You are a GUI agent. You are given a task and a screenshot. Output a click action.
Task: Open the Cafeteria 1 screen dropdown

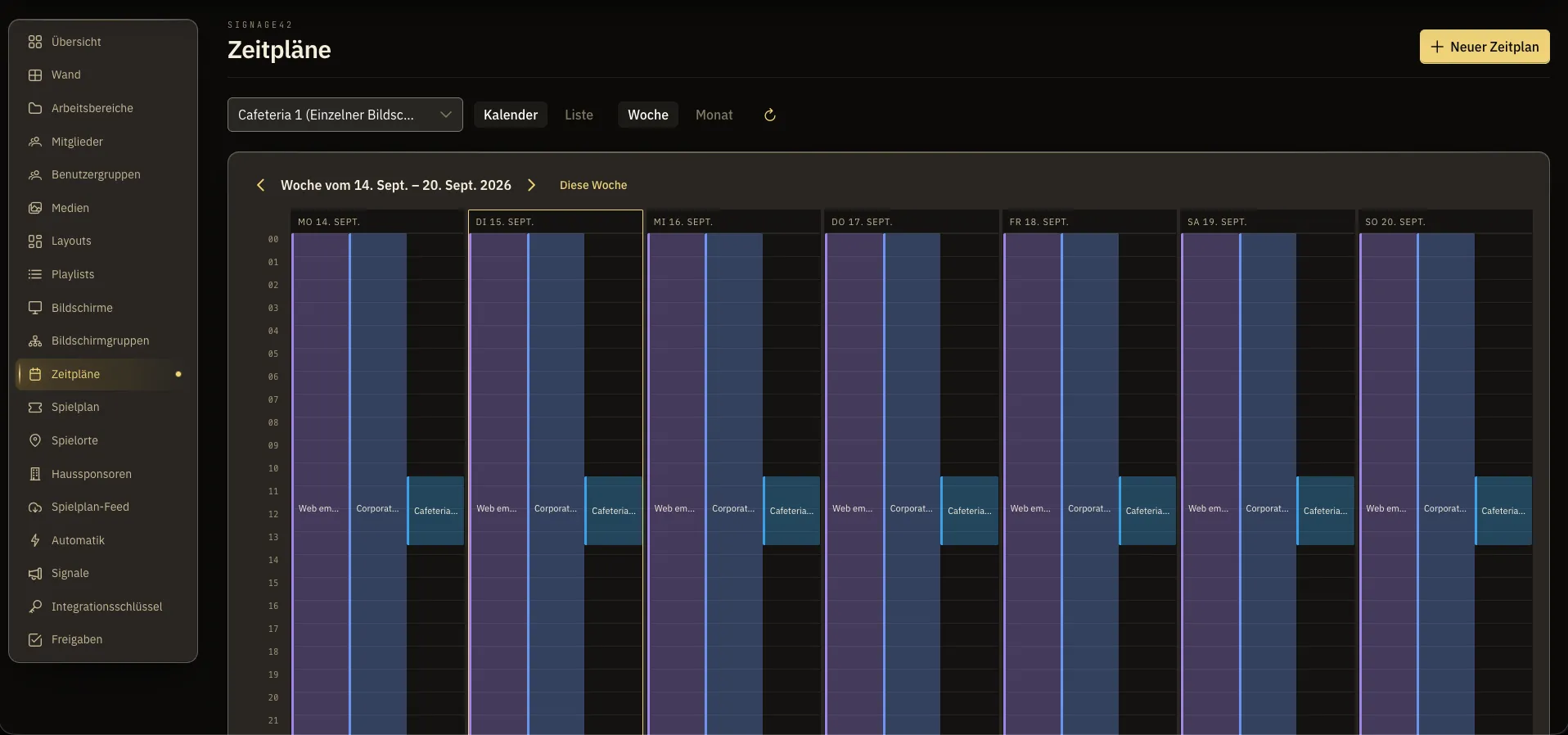345,115
